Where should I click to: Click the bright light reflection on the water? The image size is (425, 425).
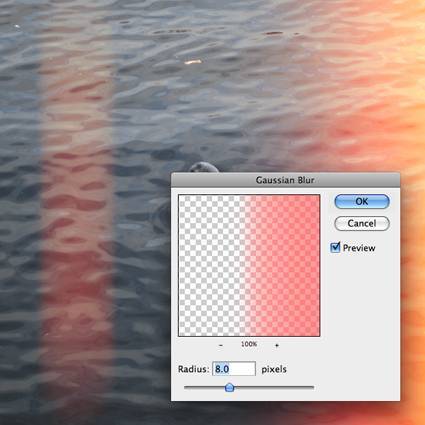pyautogui.click(x=193, y=62)
